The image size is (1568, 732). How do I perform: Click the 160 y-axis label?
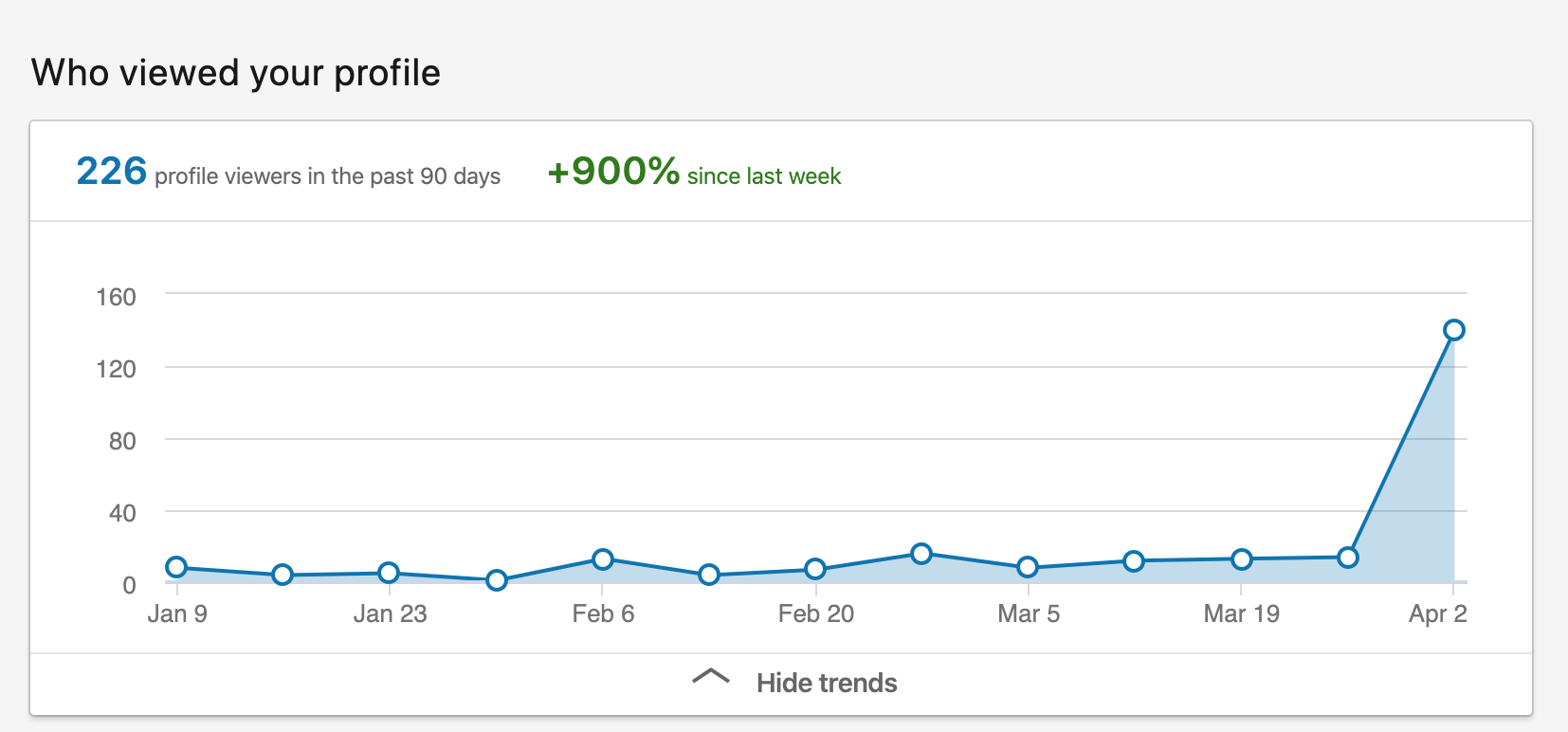pos(116,297)
